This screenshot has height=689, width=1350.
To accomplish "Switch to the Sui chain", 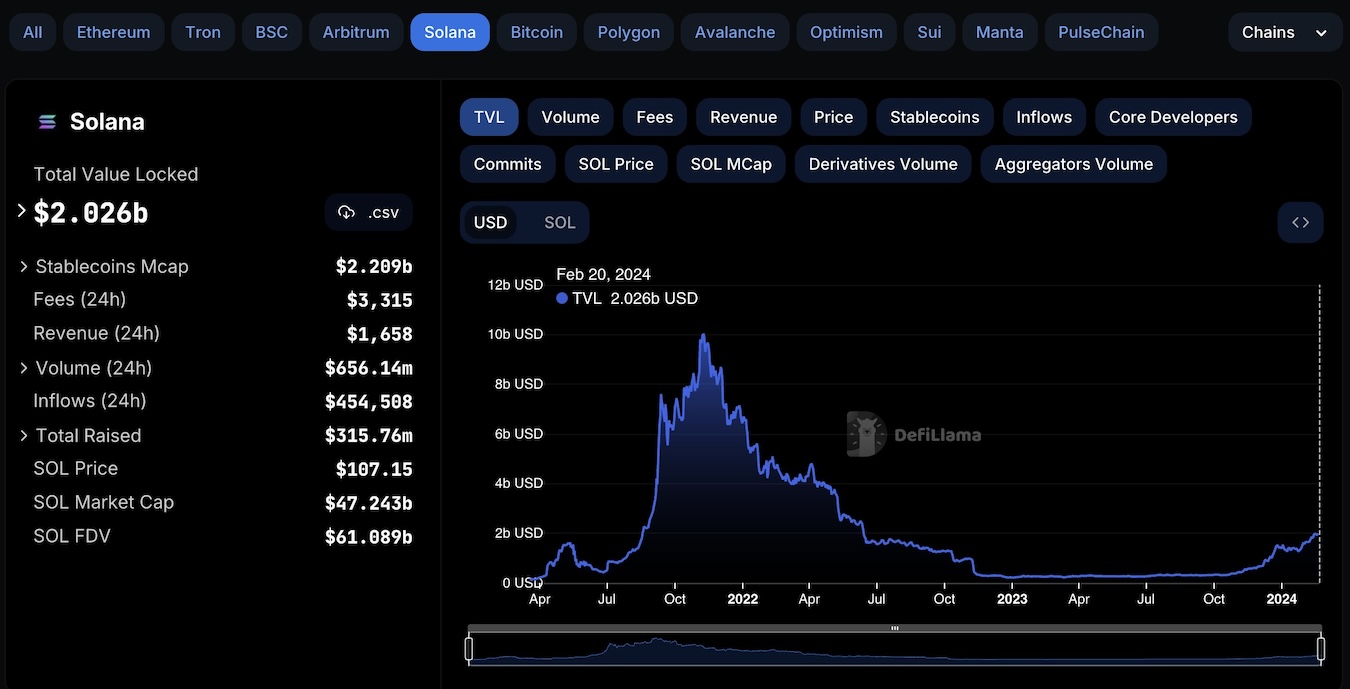I will coord(930,32).
